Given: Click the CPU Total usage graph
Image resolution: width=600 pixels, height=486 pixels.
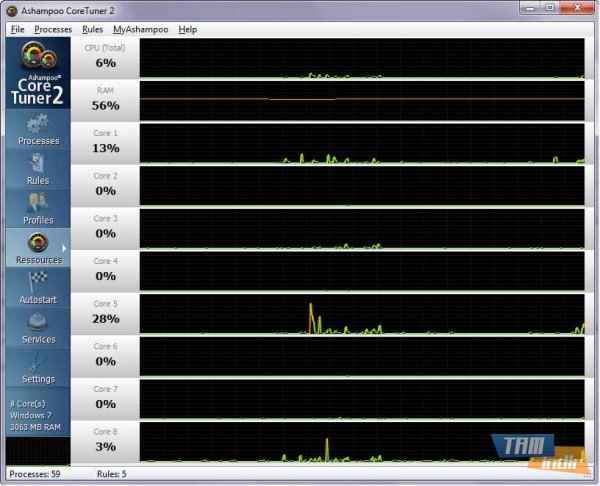Looking at the screenshot, I should [362, 58].
